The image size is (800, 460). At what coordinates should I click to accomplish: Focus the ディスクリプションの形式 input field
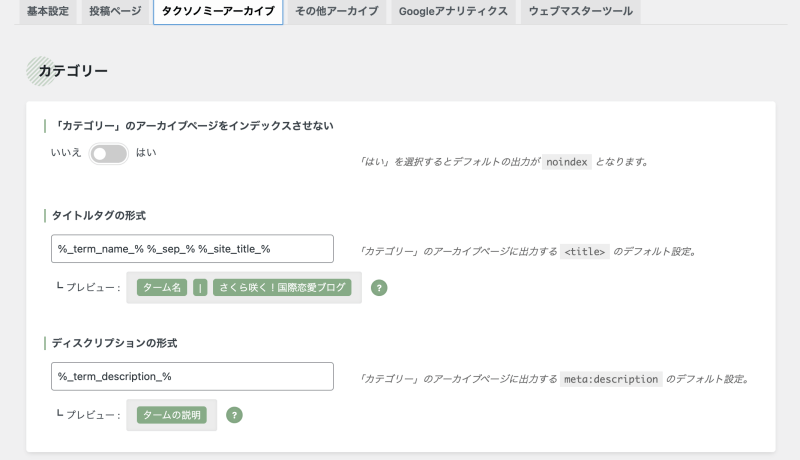coord(192,376)
